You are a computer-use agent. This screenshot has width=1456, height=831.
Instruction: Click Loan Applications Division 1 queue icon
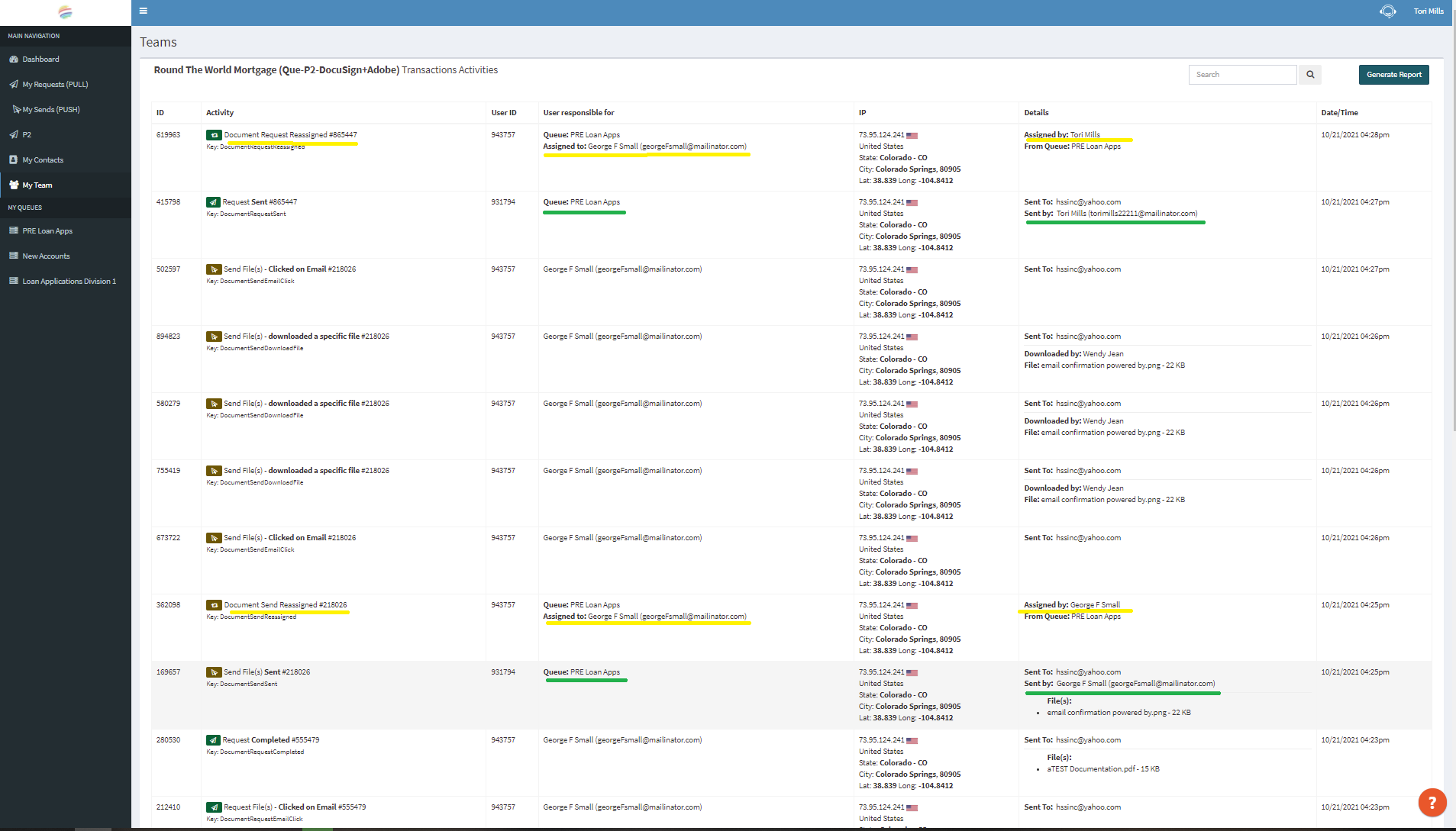pyautogui.click(x=14, y=282)
